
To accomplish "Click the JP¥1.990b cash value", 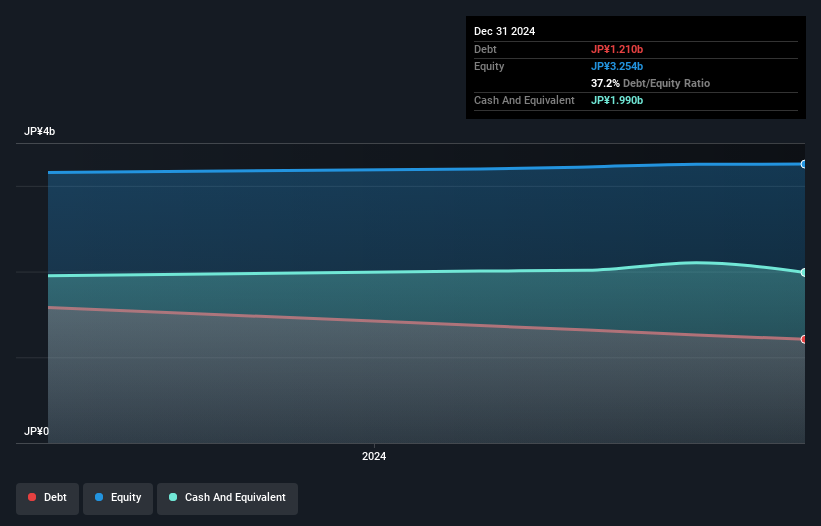I will [617, 100].
